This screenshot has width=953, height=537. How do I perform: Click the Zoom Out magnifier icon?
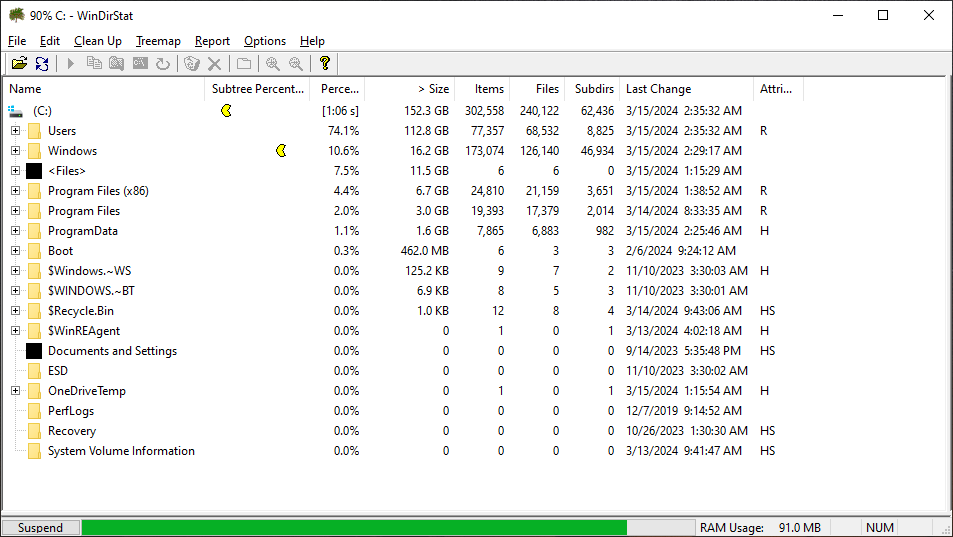pos(295,63)
